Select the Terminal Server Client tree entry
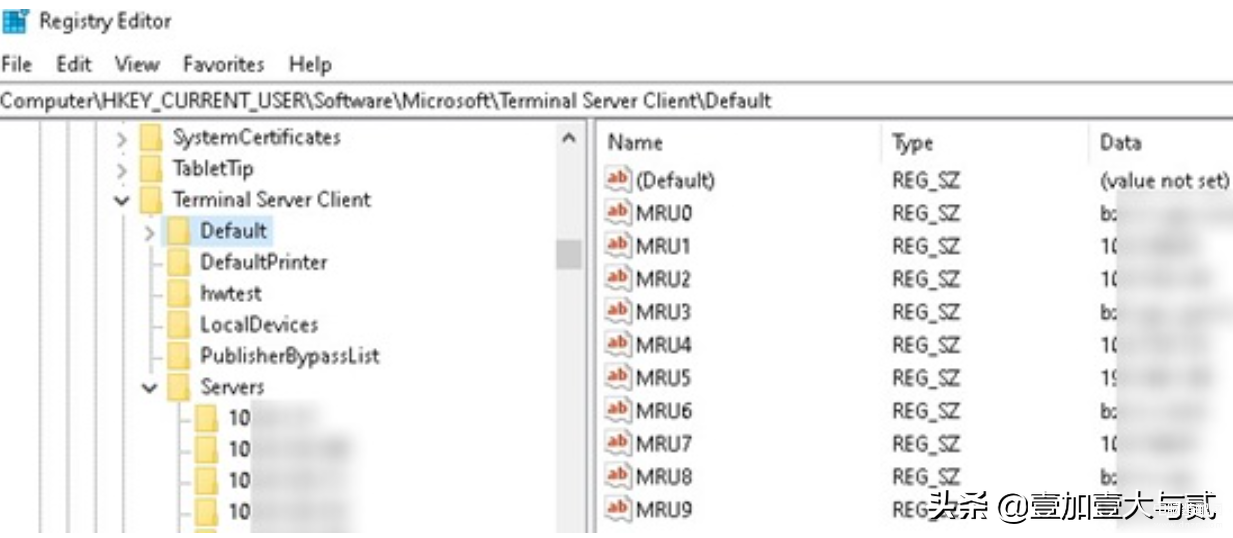Image resolution: width=1233 pixels, height=538 pixels. tap(271, 199)
